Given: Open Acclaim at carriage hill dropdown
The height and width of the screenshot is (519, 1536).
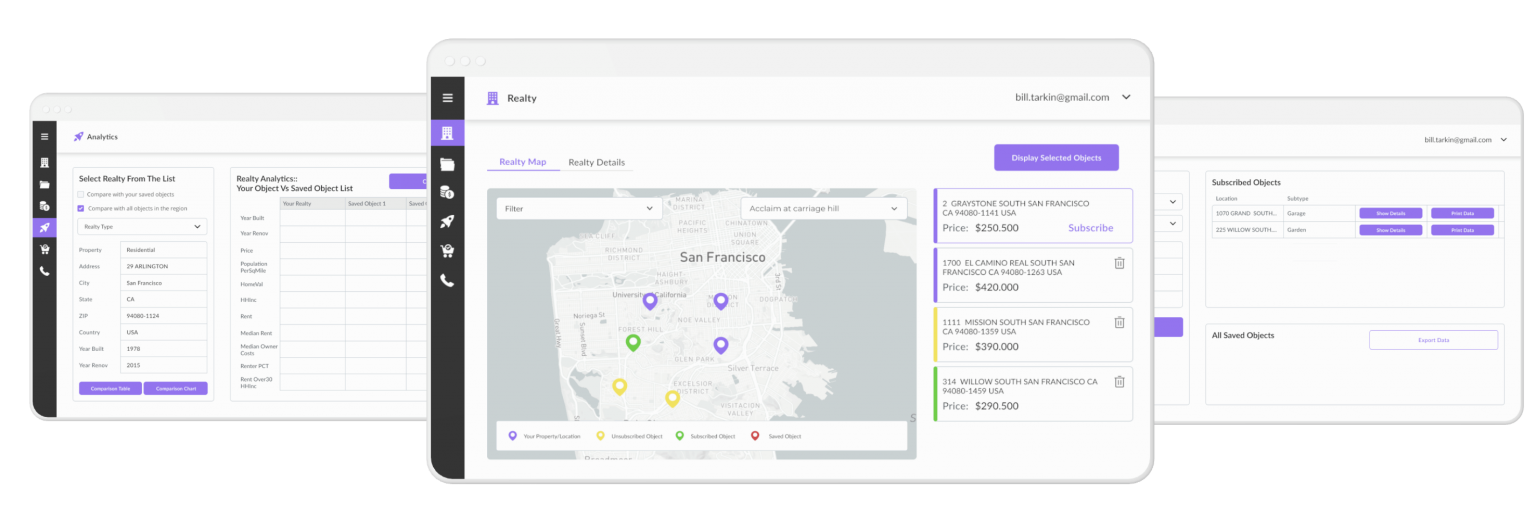Looking at the screenshot, I should 824,209.
